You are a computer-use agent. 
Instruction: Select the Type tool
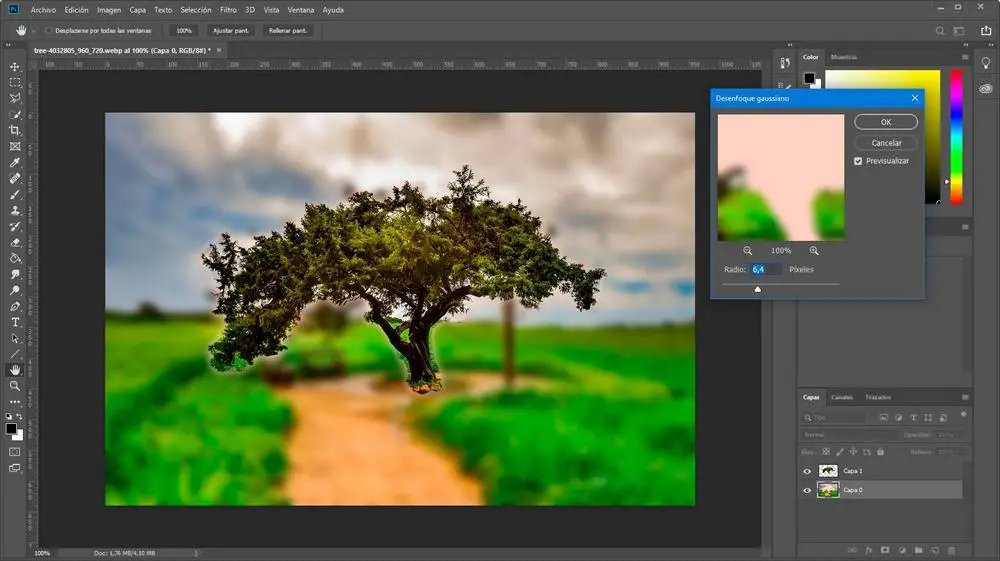(15, 322)
